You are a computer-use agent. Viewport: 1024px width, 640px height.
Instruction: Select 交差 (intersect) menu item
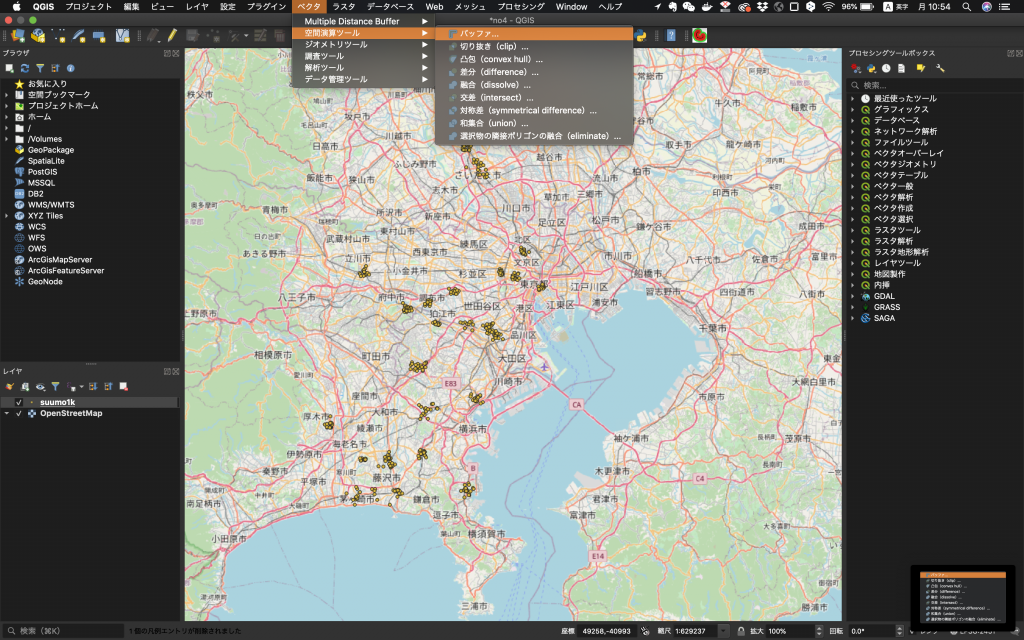(x=534, y=98)
